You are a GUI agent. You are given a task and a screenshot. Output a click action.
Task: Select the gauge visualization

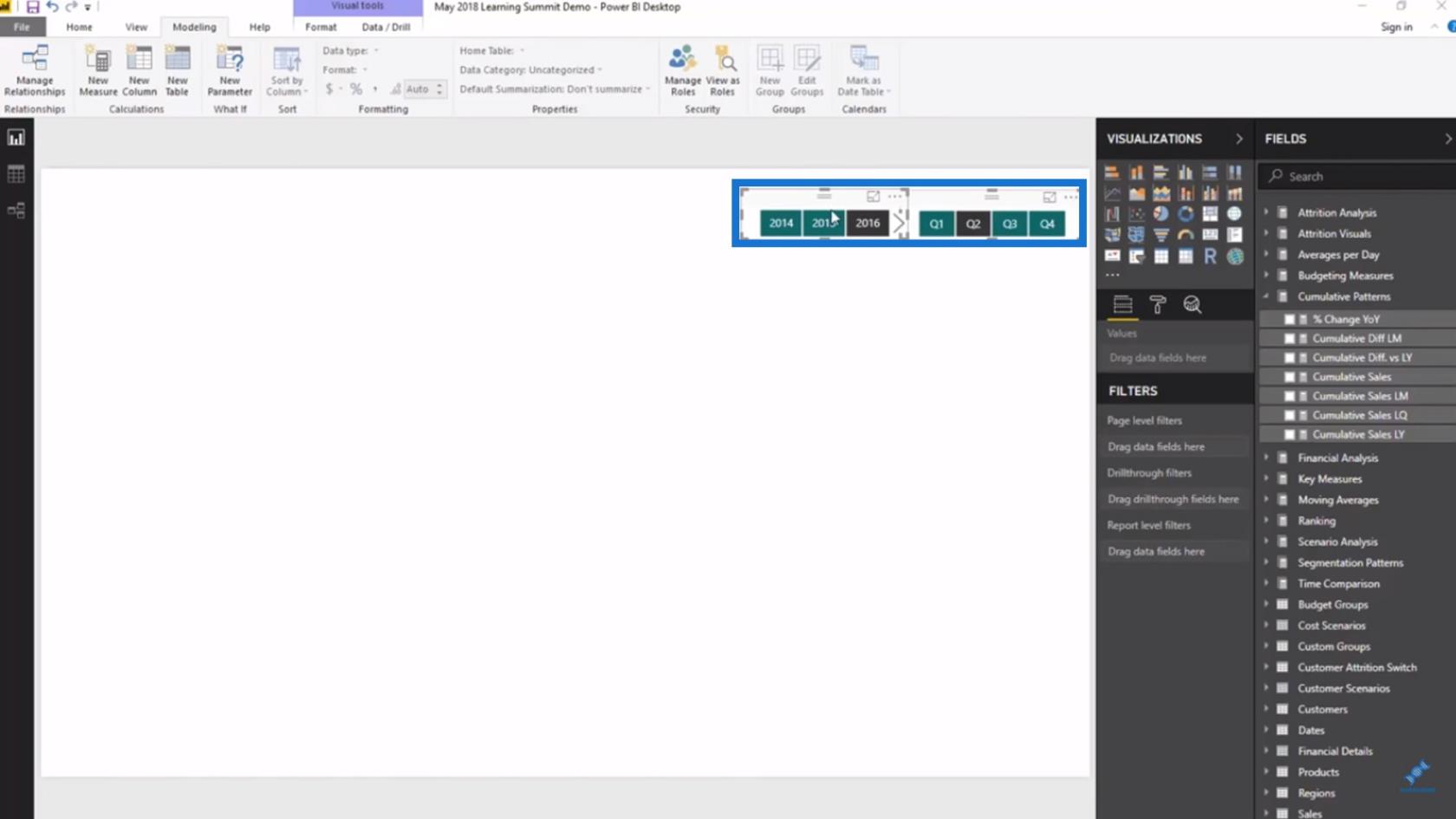1186,234
